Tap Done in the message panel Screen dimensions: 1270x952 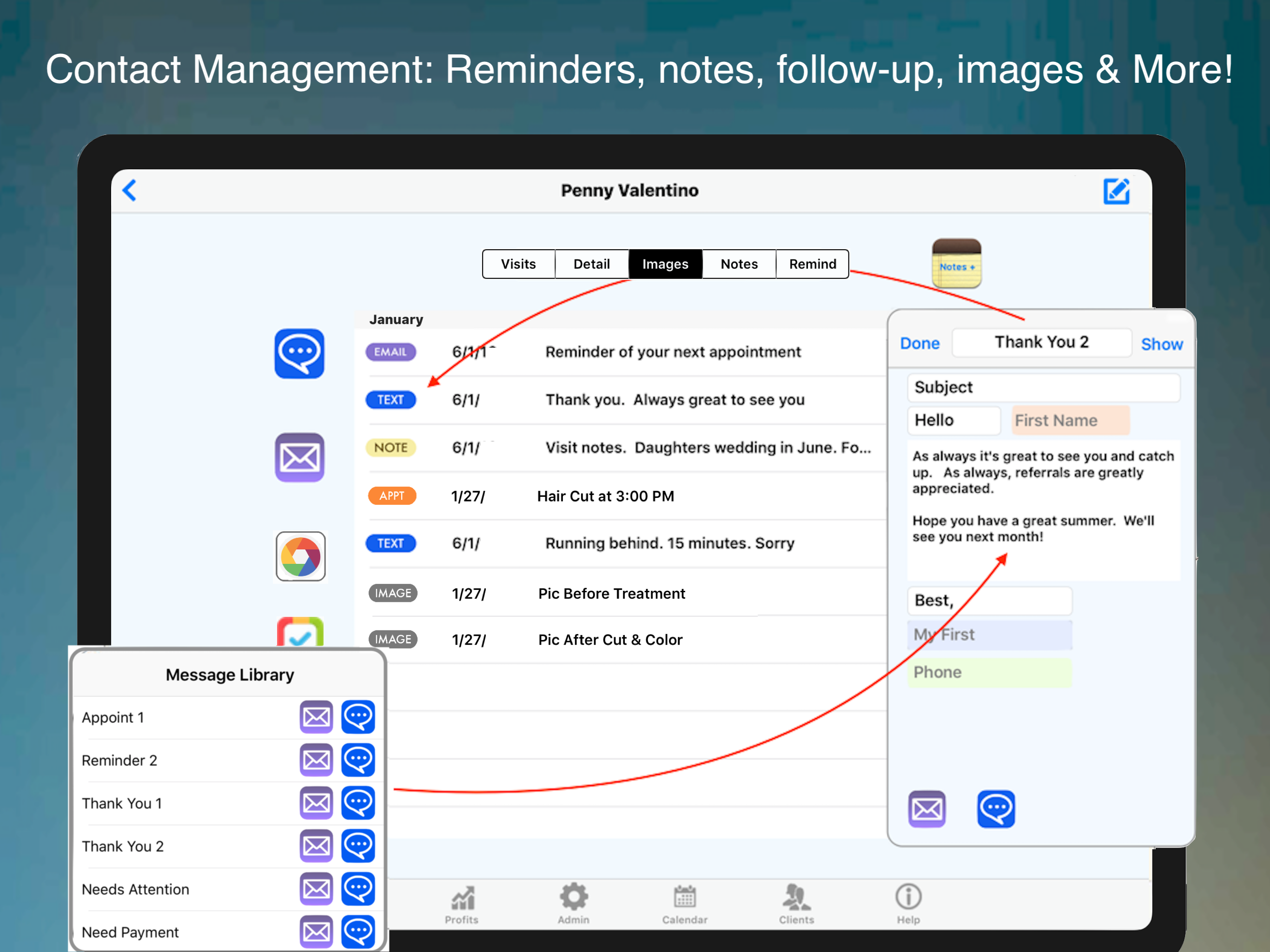point(920,344)
